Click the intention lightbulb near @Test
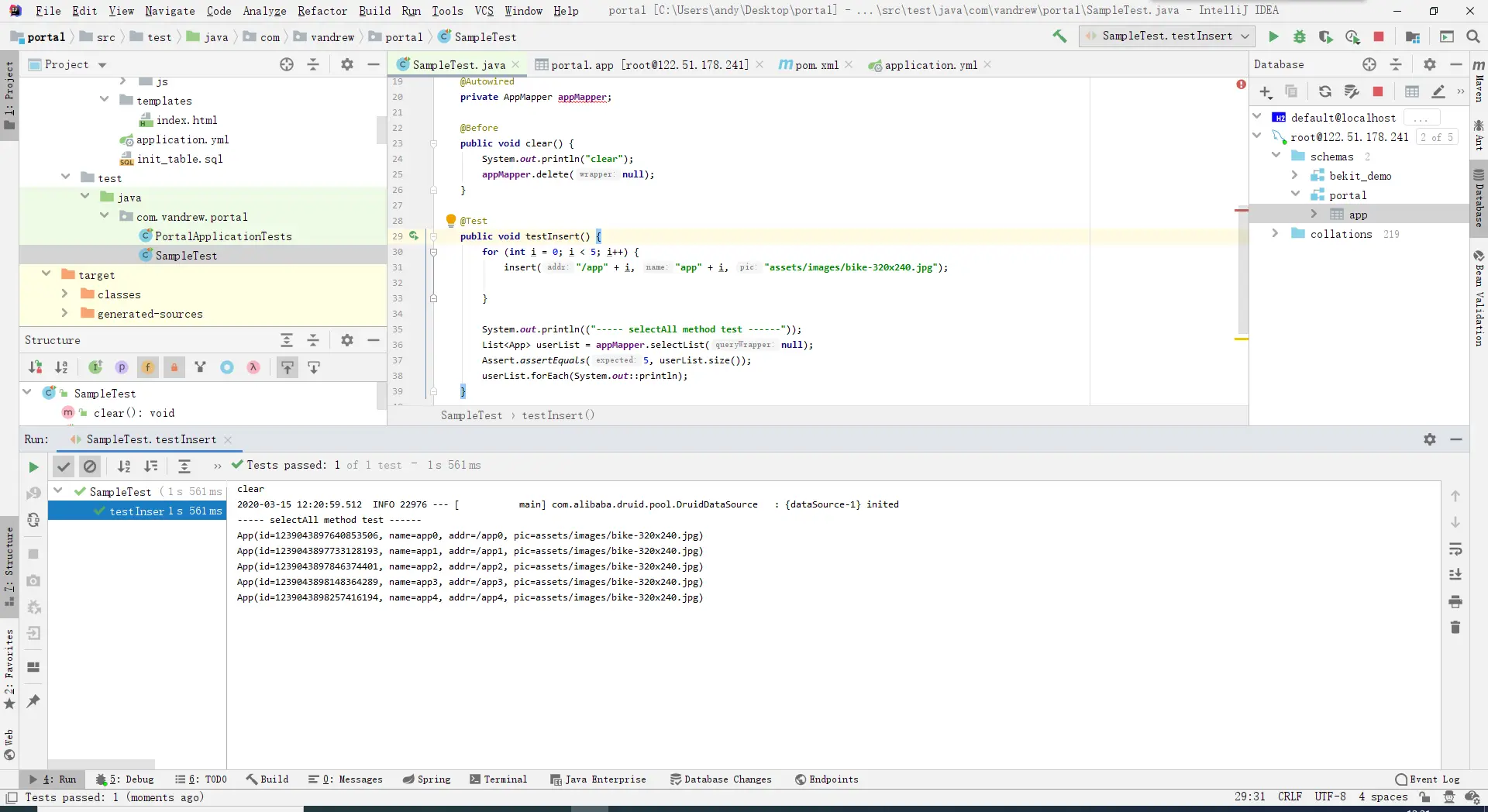The height and width of the screenshot is (812, 1488). 451,220
